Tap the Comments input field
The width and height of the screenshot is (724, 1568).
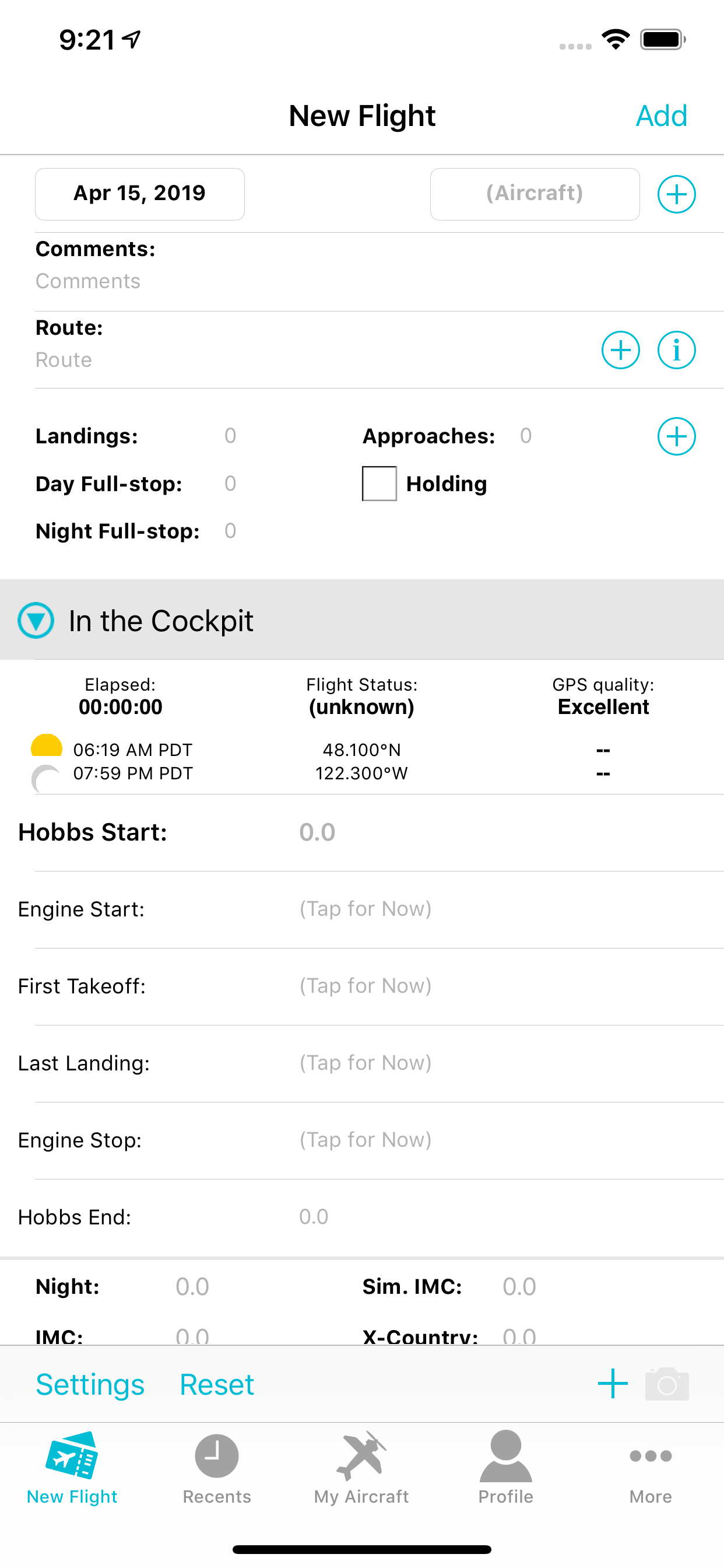(377, 281)
